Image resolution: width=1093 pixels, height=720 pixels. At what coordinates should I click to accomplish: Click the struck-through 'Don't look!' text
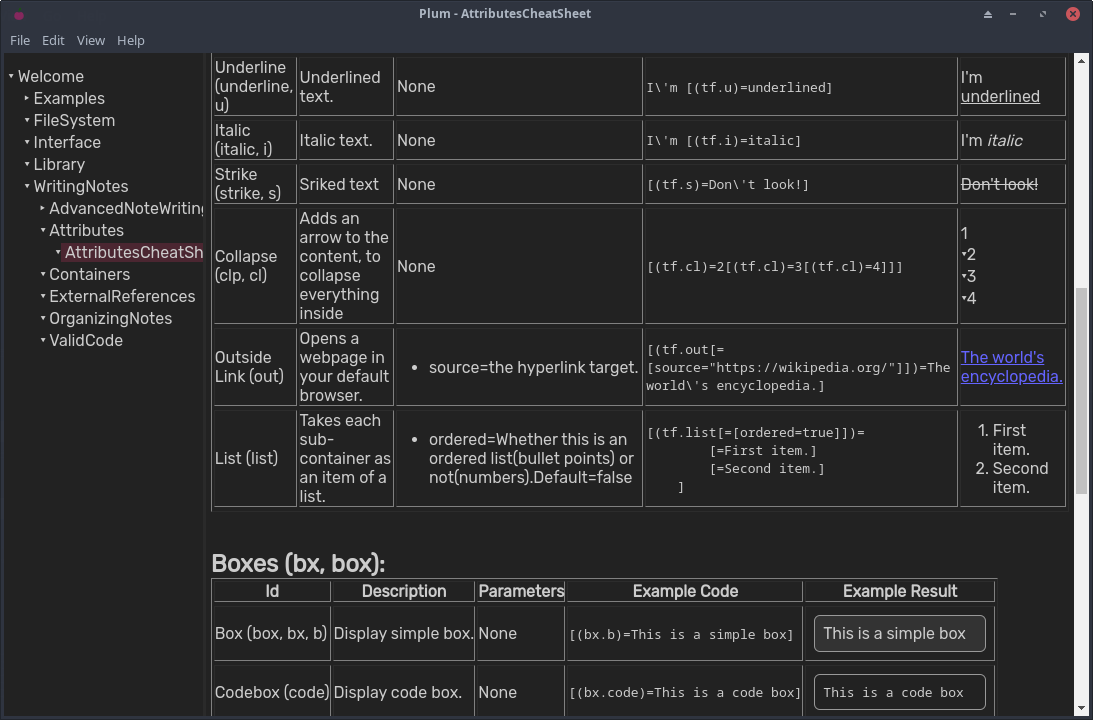pyautogui.click(x=999, y=184)
